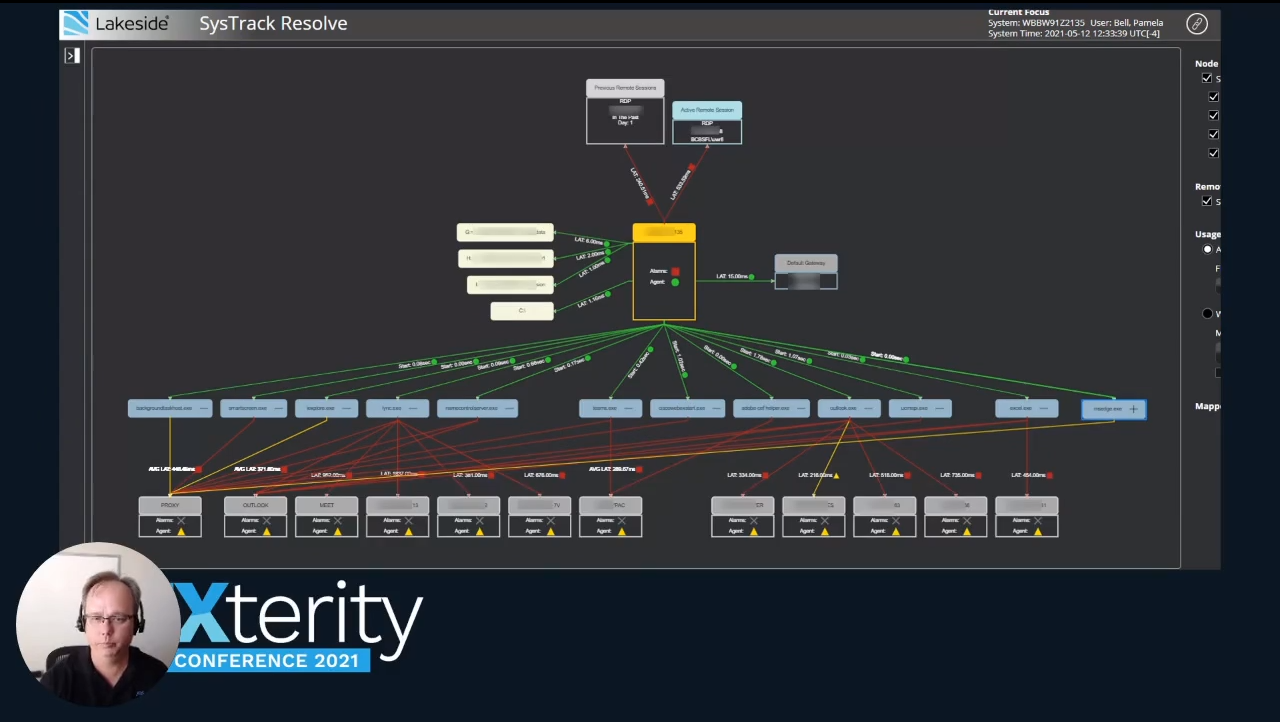
Task: Click the 'LAT: 735.00ms' latency label
Action: tap(957, 475)
